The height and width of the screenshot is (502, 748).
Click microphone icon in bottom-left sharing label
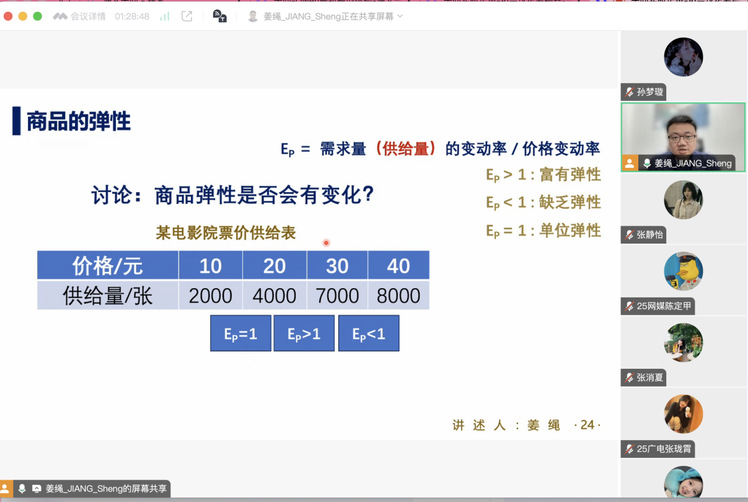click(x=22, y=488)
